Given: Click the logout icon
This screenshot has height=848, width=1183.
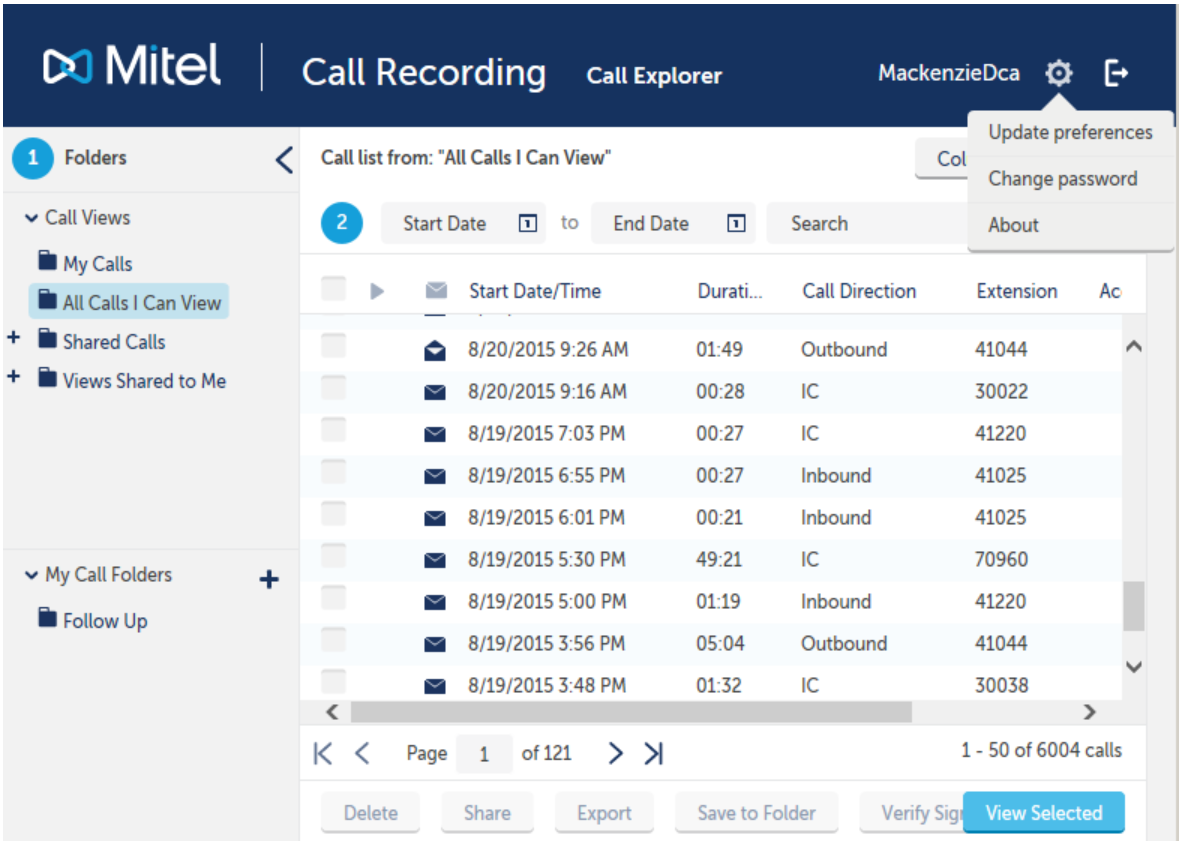Looking at the screenshot, I should [1116, 73].
